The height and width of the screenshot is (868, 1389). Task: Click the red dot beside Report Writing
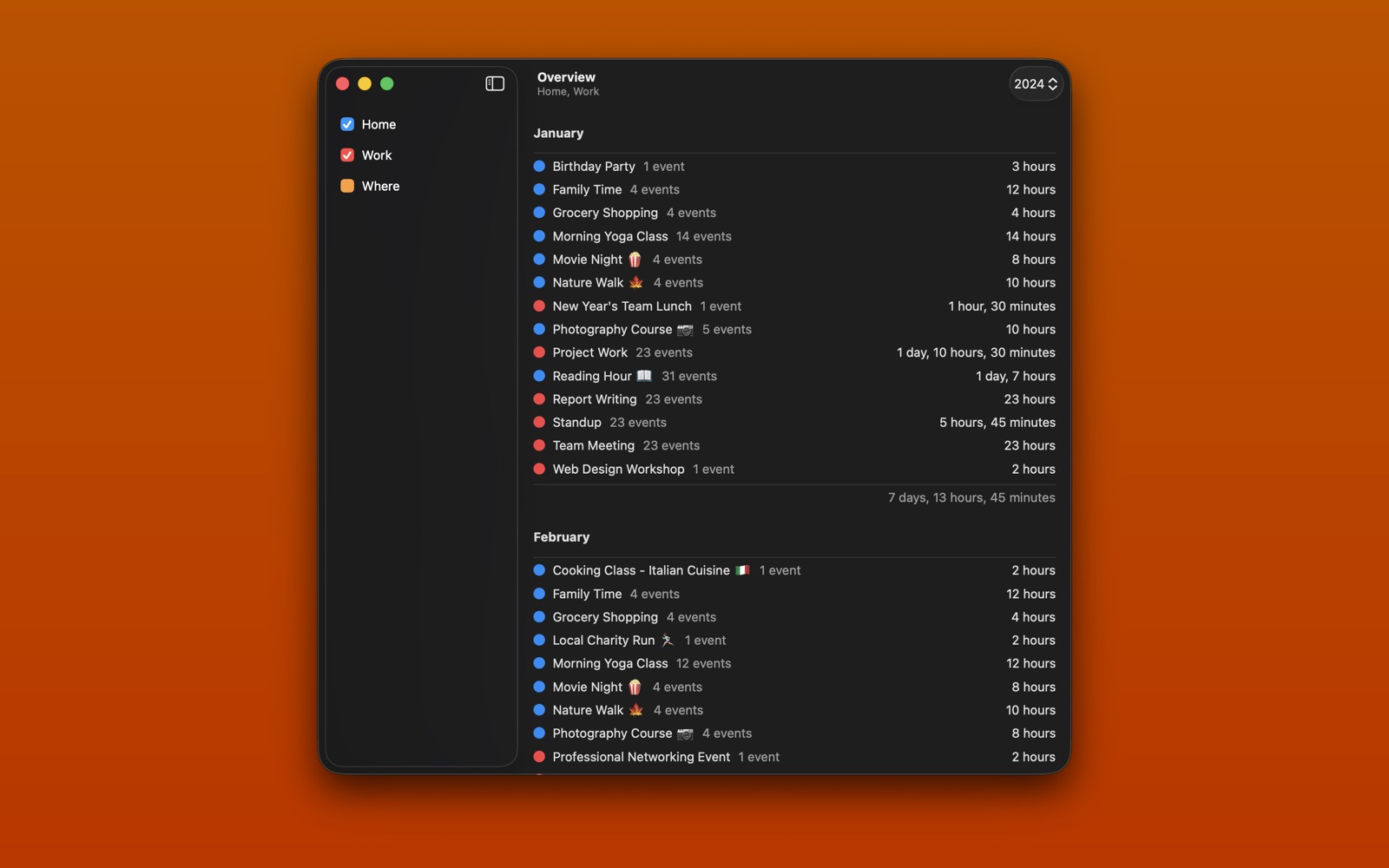click(539, 399)
